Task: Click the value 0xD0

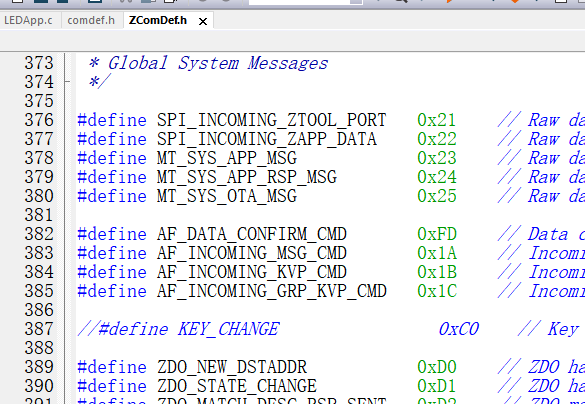Action: coord(437,367)
